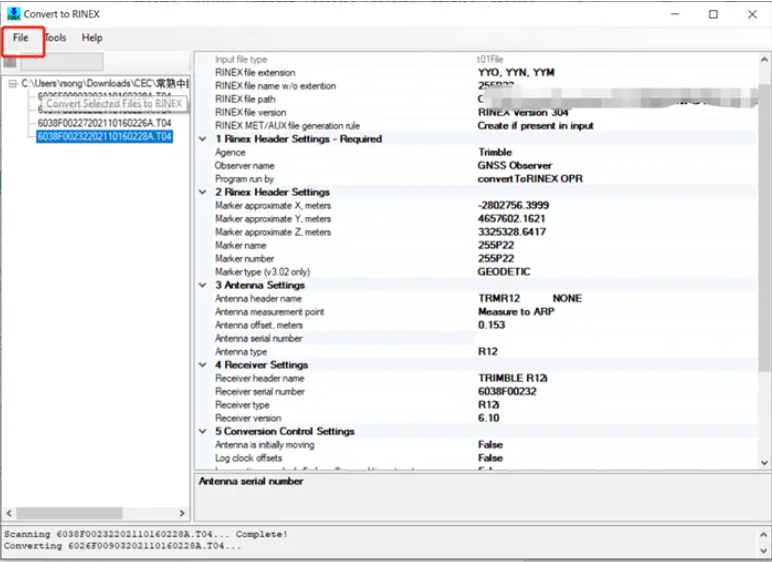Collapse the Antenna Settings section
Viewport: 772px width, 562px height.
pos(202,285)
